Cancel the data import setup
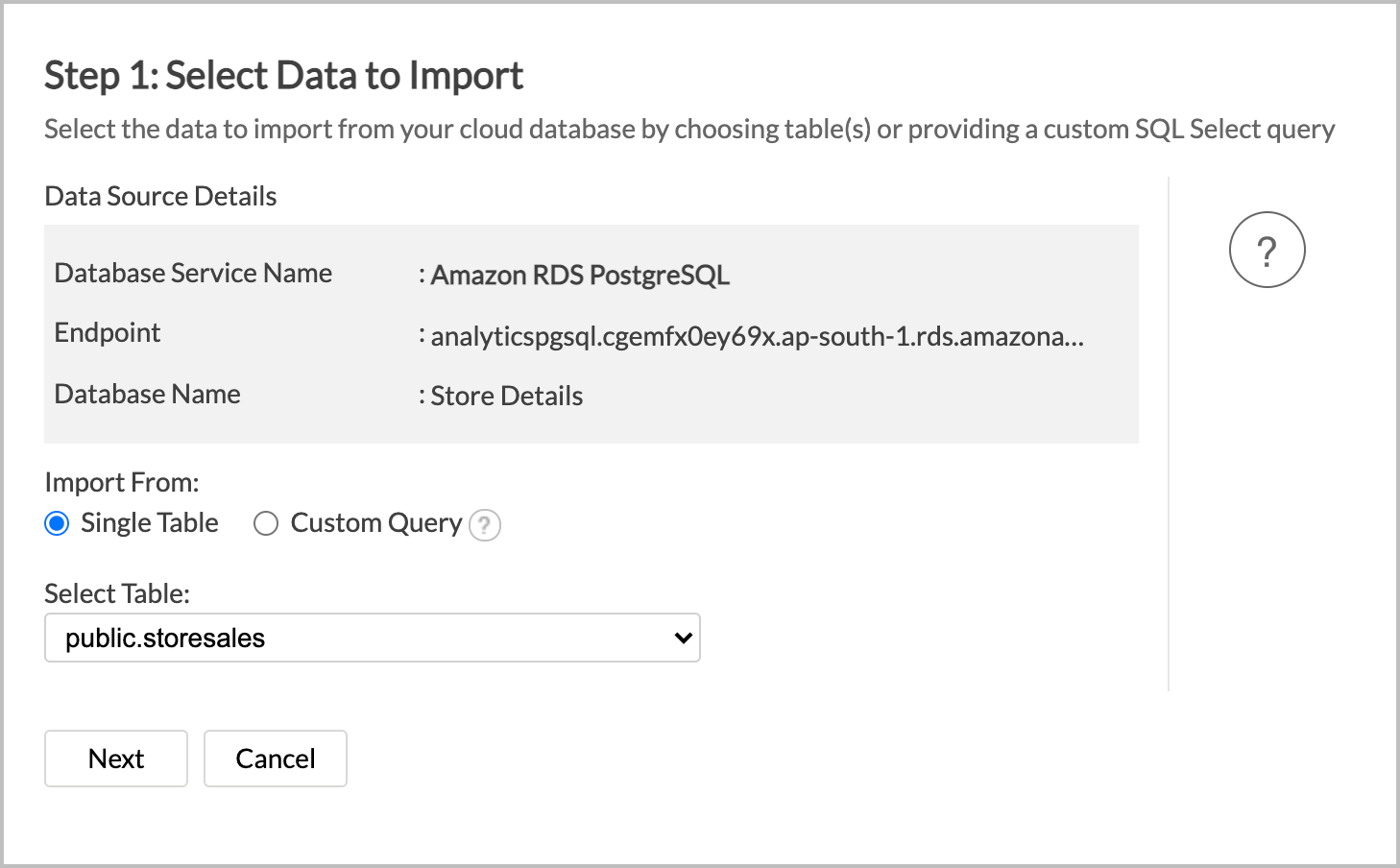 pos(275,758)
